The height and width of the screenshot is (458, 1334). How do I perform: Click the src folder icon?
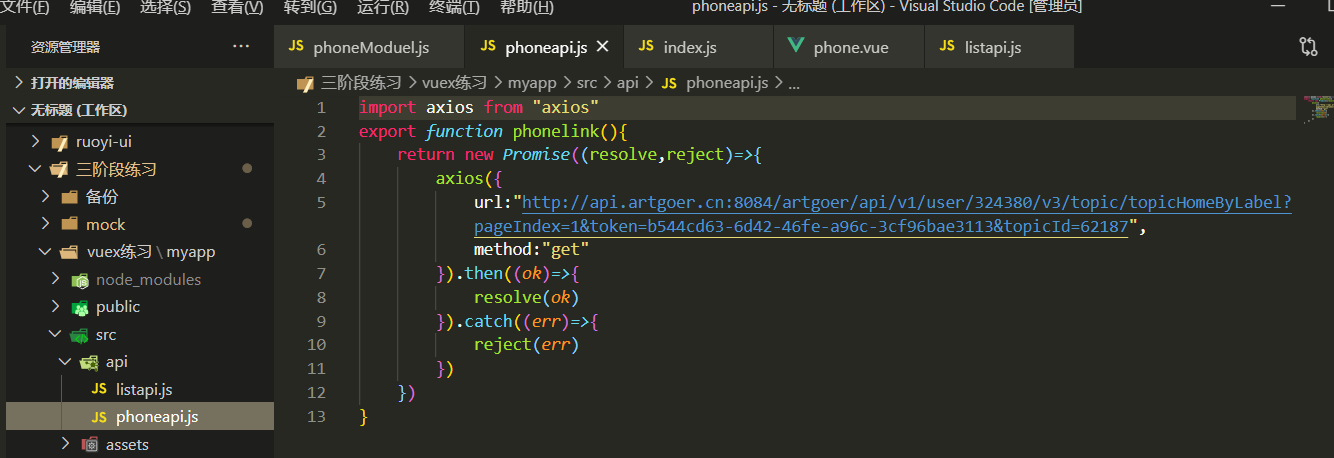click(79, 335)
